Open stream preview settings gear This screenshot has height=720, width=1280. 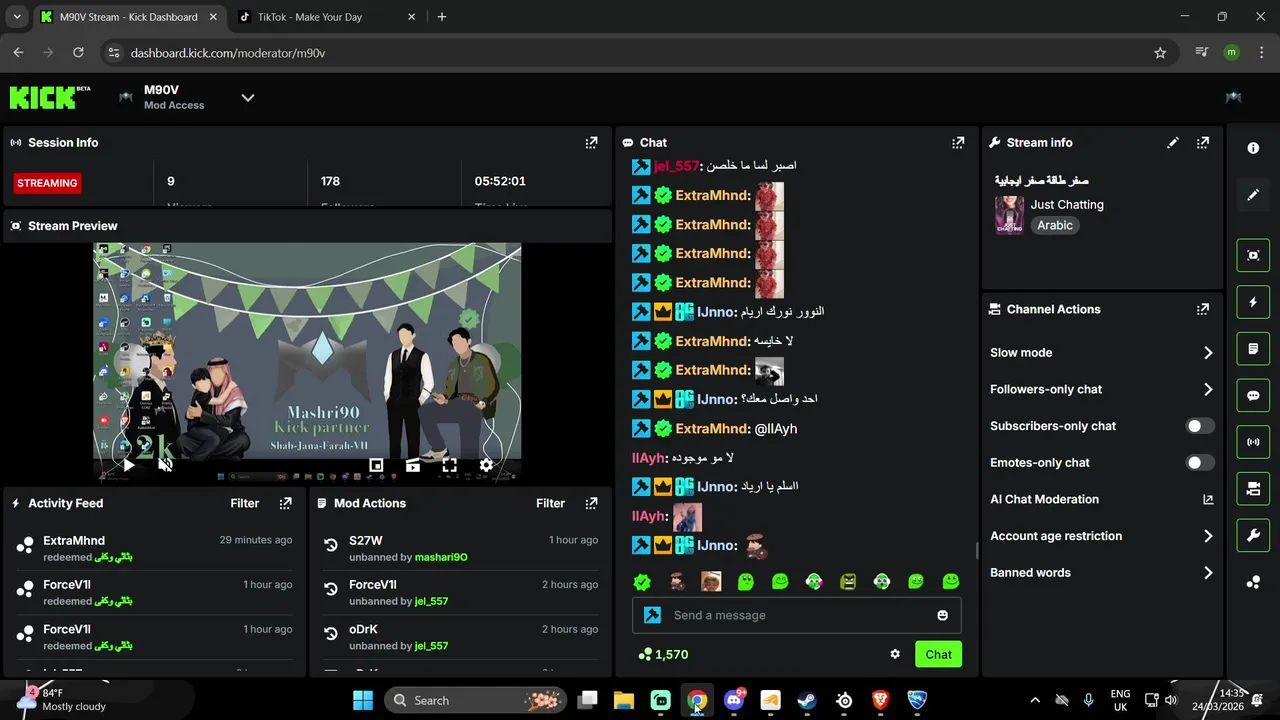(486, 465)
